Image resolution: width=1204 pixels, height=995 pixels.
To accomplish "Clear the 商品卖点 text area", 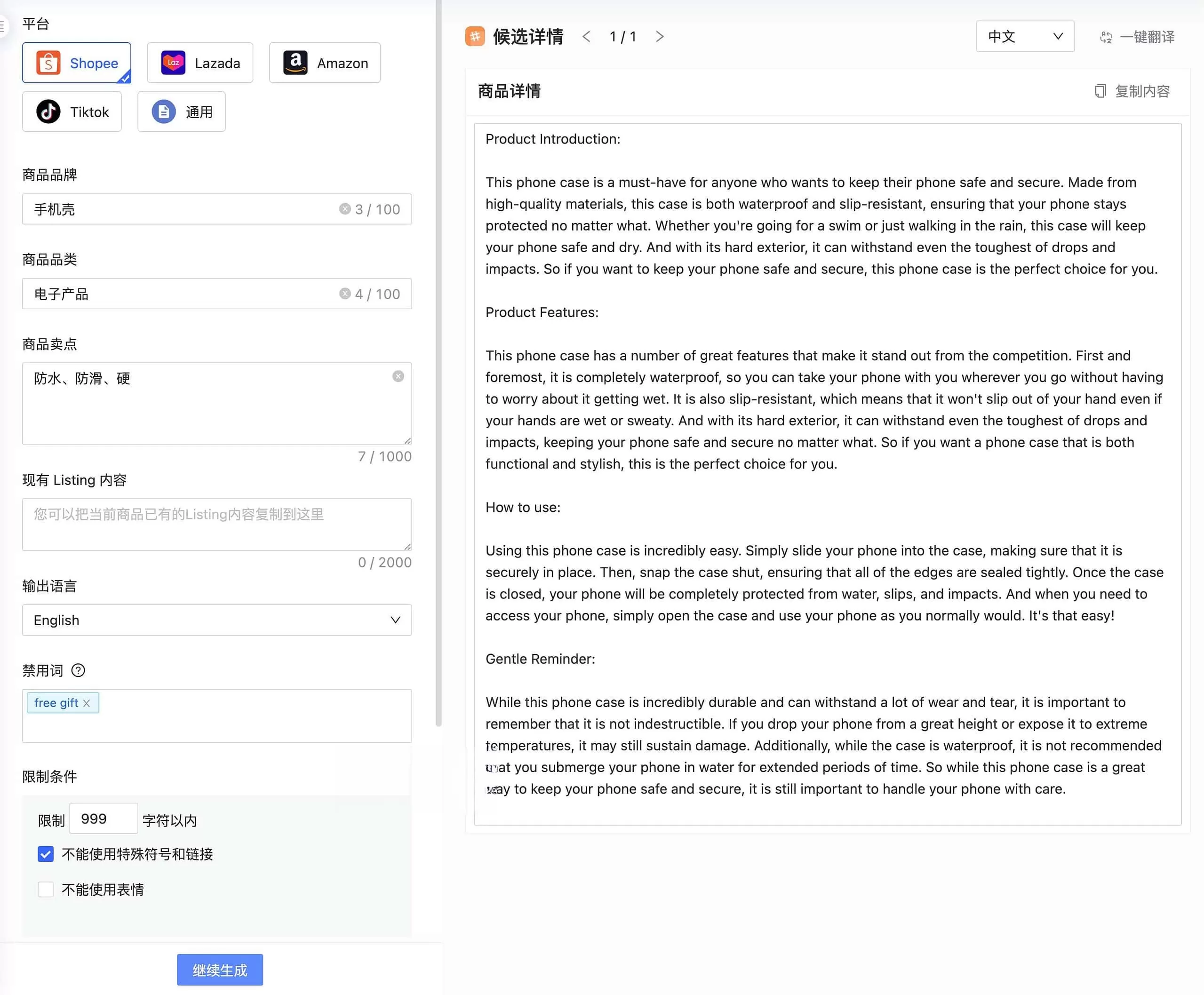I will (398, 376).
